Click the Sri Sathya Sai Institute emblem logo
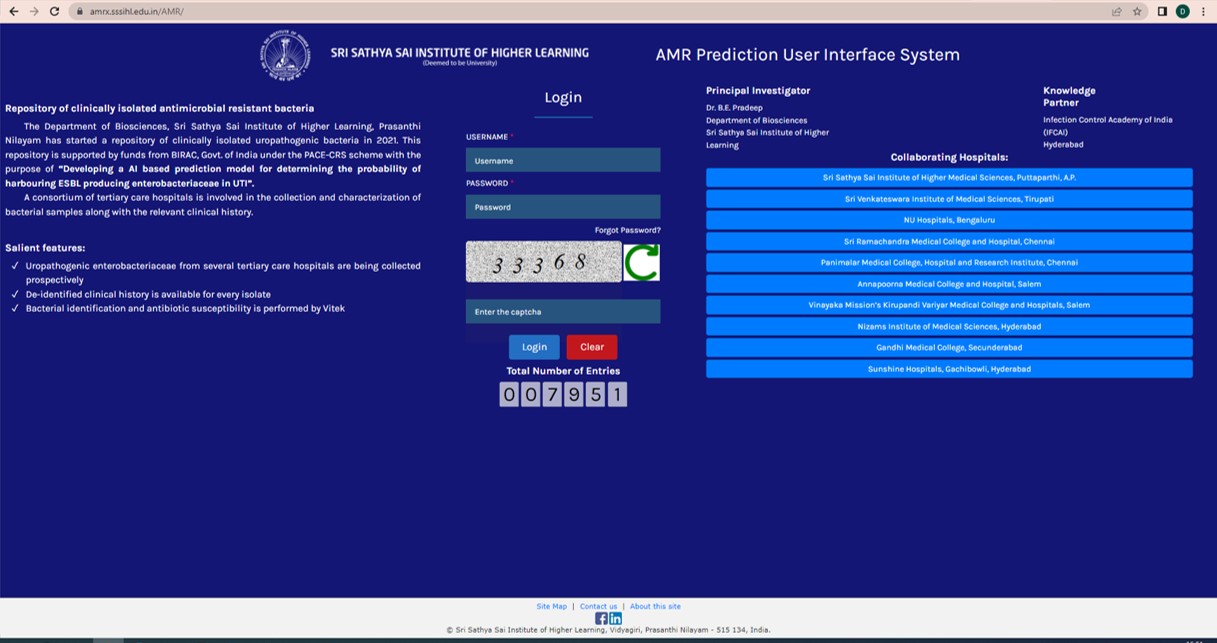Screen dimensions: 1217x643 click(x=285, y=54)
